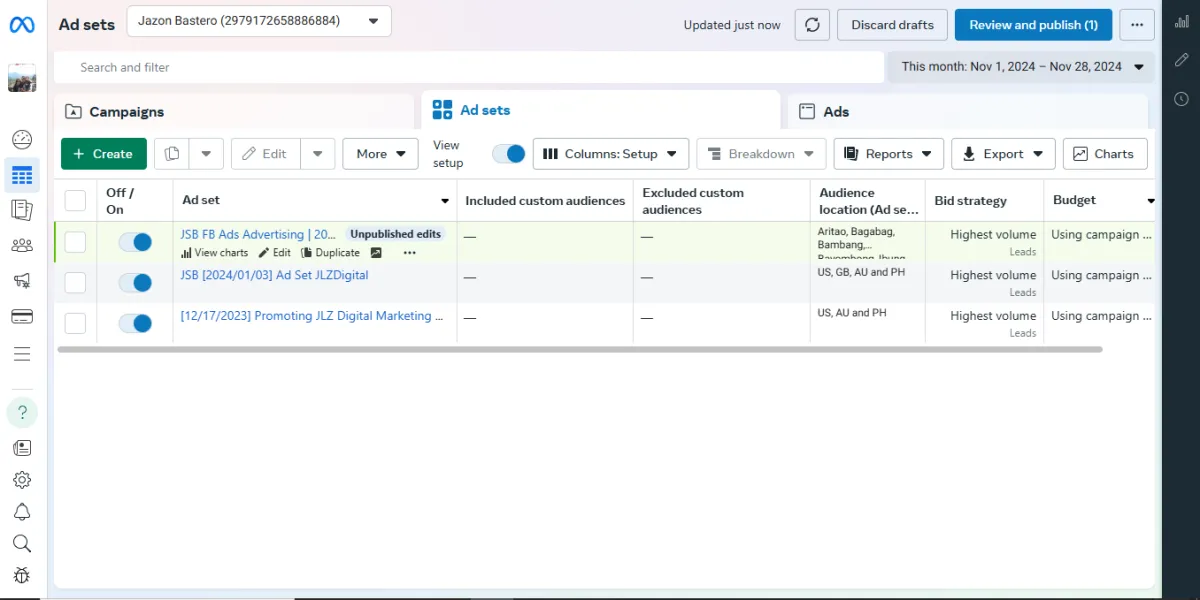Open the Jazon Bastero account dropdown

259,21
